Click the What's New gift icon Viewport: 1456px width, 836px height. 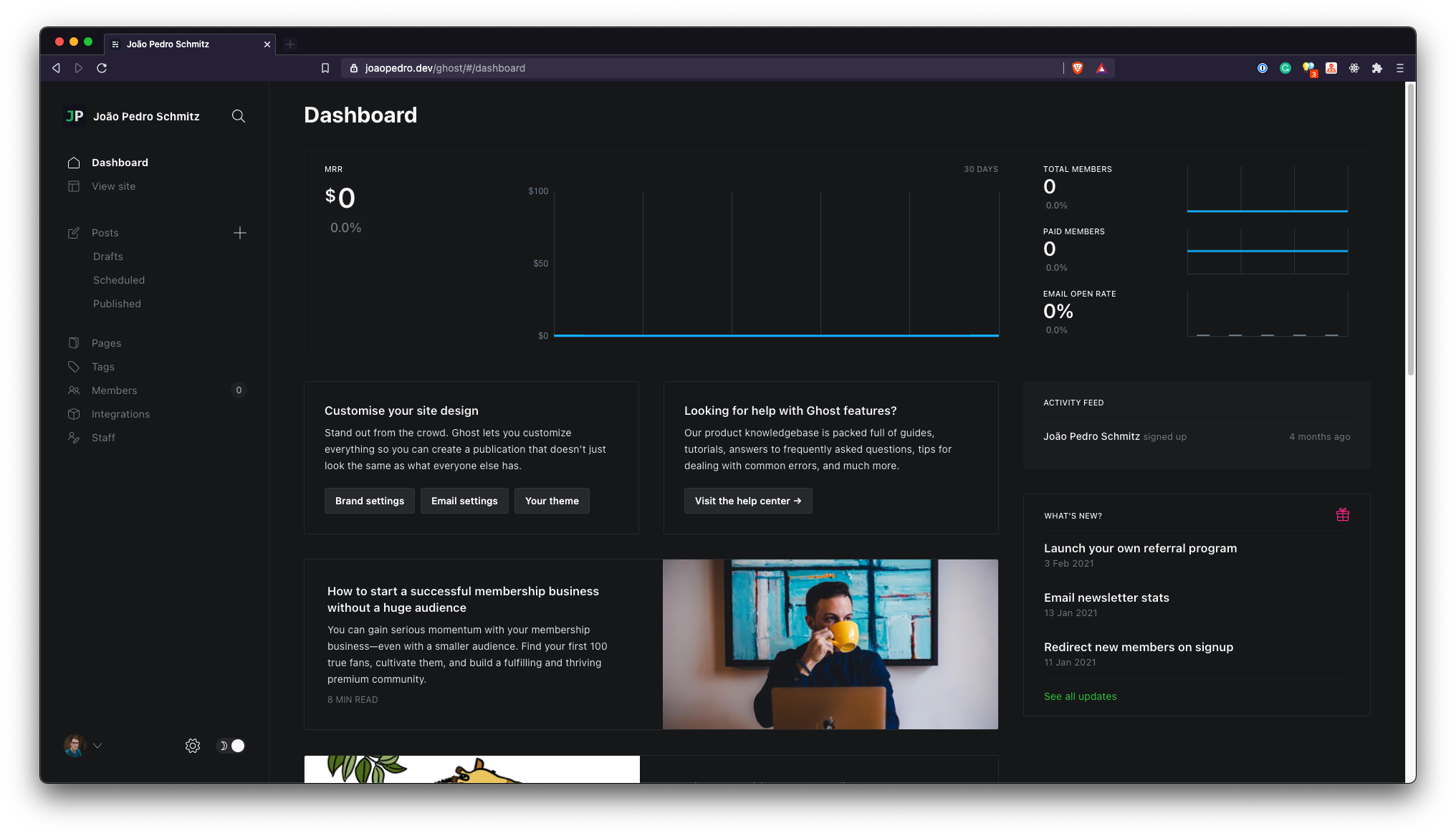click(x=1343, y=515)
